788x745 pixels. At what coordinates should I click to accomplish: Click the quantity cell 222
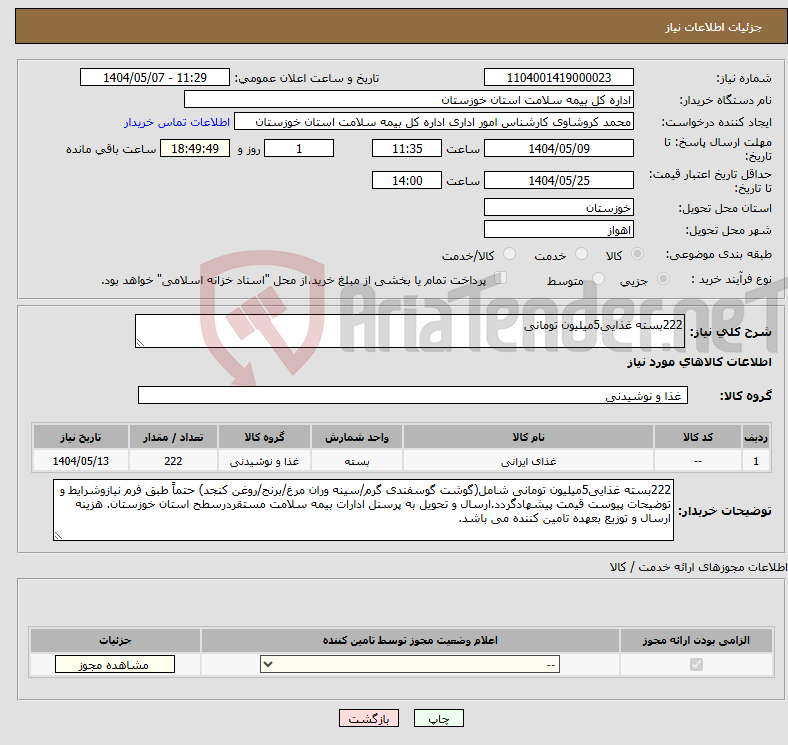(173, 461)
